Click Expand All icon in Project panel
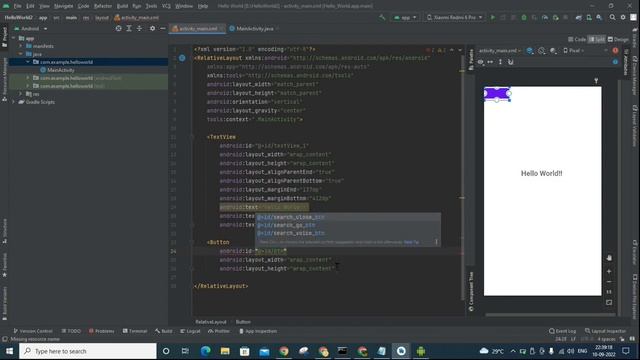Viewport: 640px width, 360px height. click(129, 29)
